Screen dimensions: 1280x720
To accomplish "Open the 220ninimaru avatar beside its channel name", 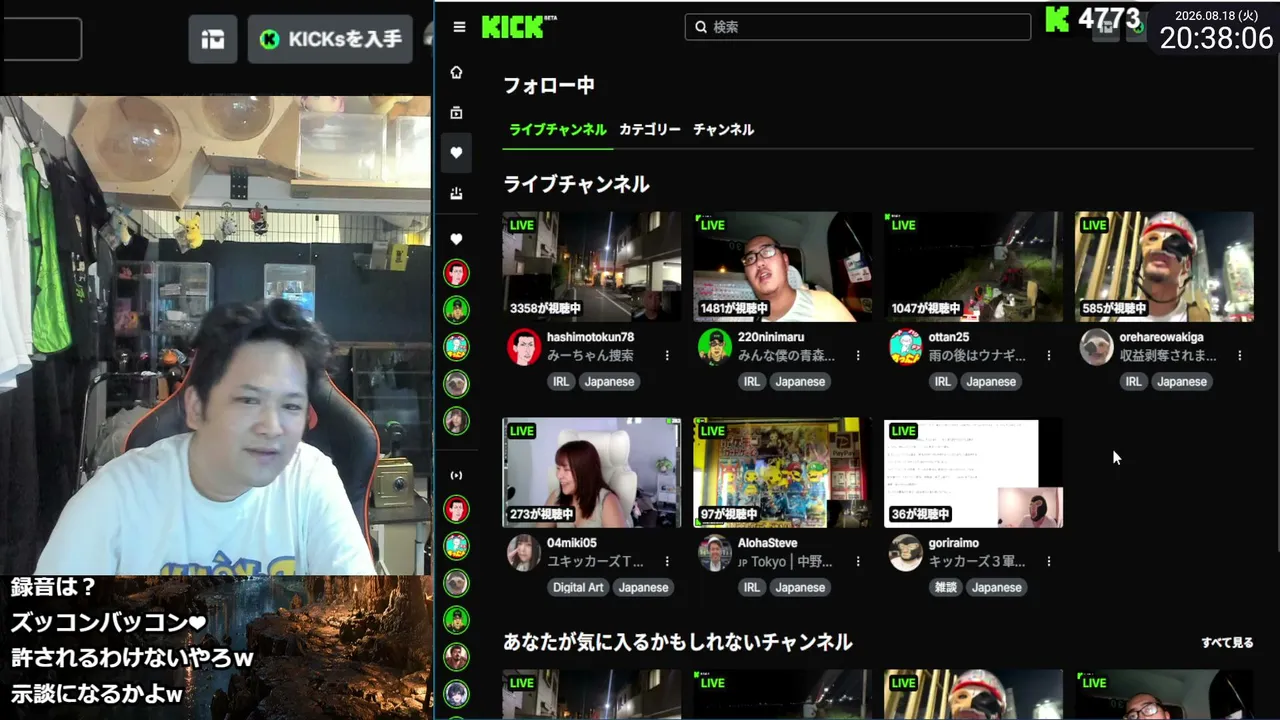I will 714,346.
